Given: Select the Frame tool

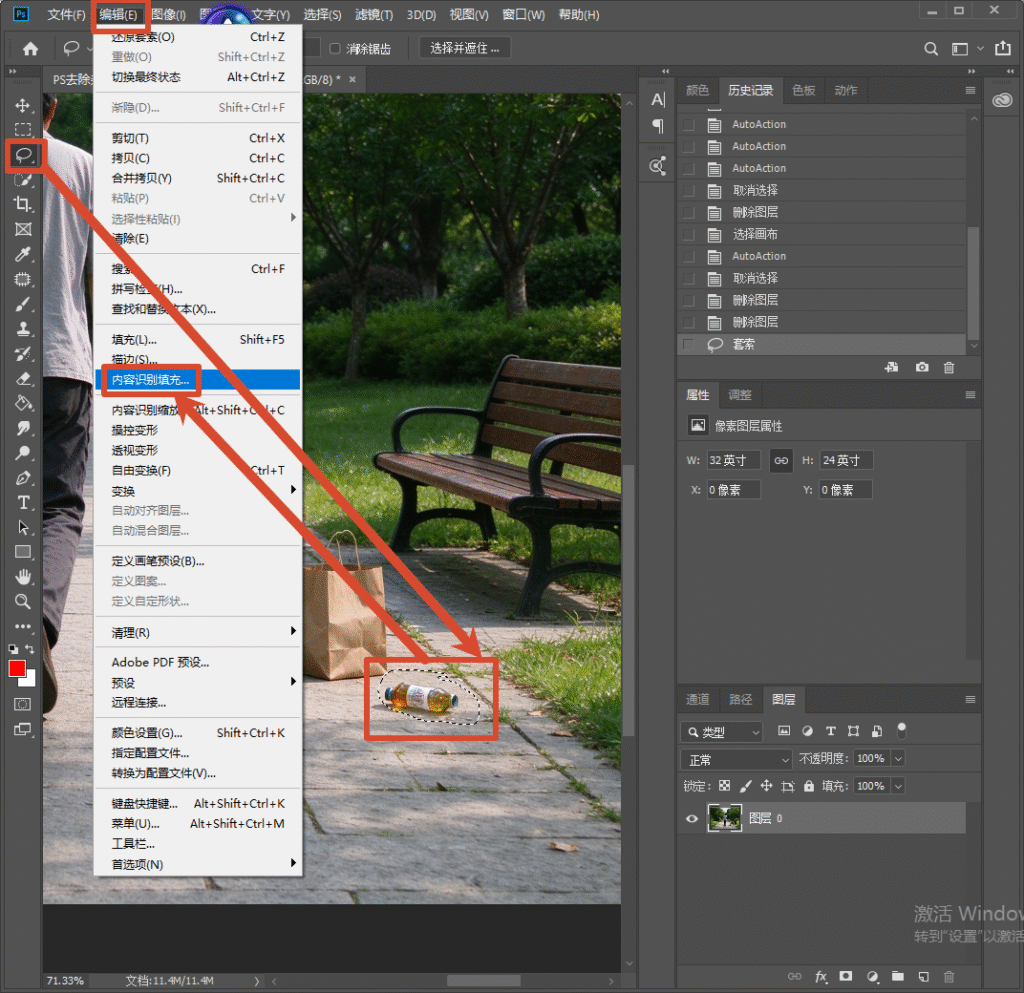Looking at the screenshot, I should (23, 229).
